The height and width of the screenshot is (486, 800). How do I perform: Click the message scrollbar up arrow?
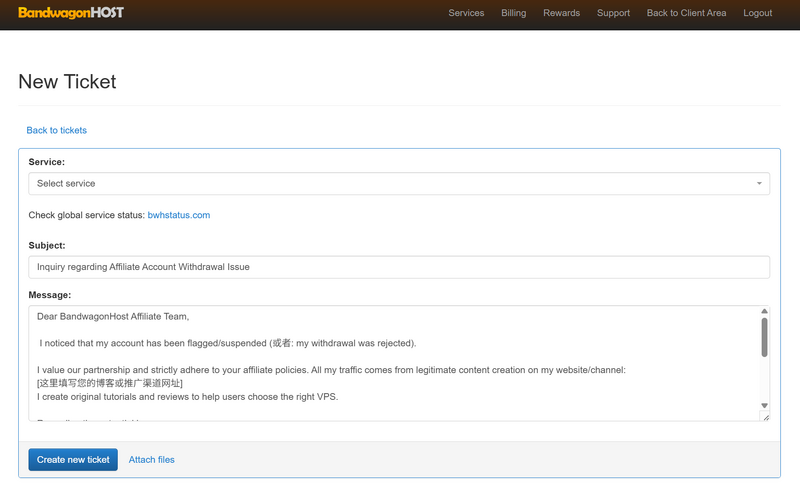pos(765,312)
